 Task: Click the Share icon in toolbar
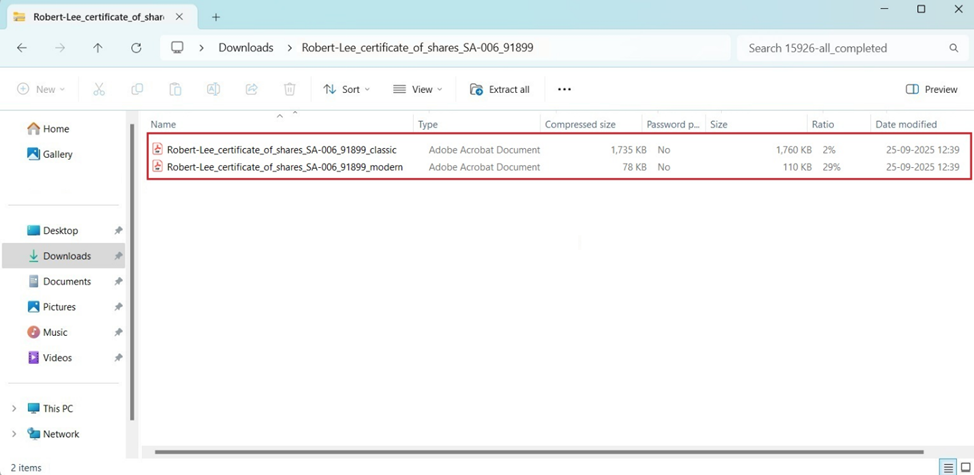tap(252, 89)
